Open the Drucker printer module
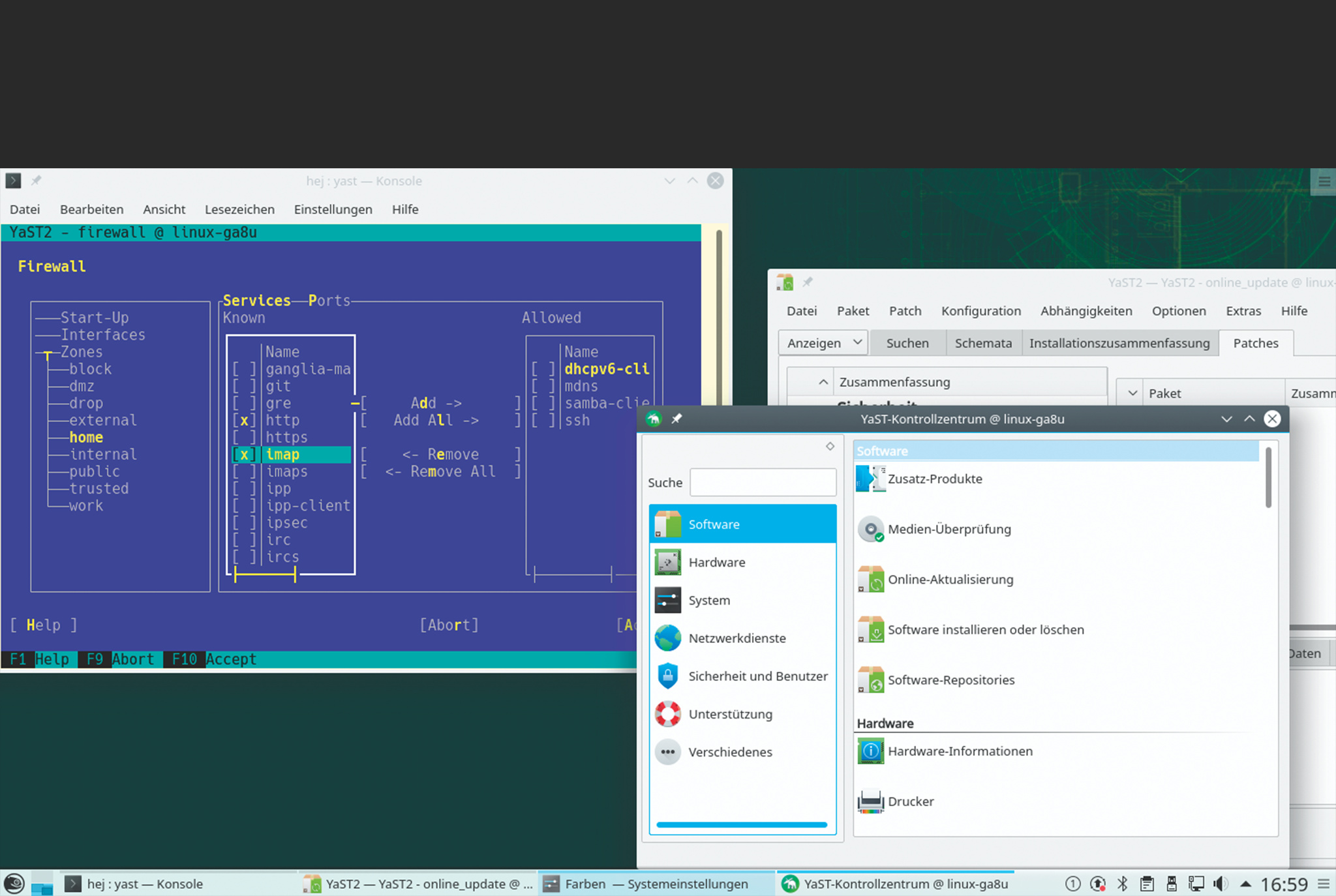Screen dimensions: 1336x896 point(910,801)
